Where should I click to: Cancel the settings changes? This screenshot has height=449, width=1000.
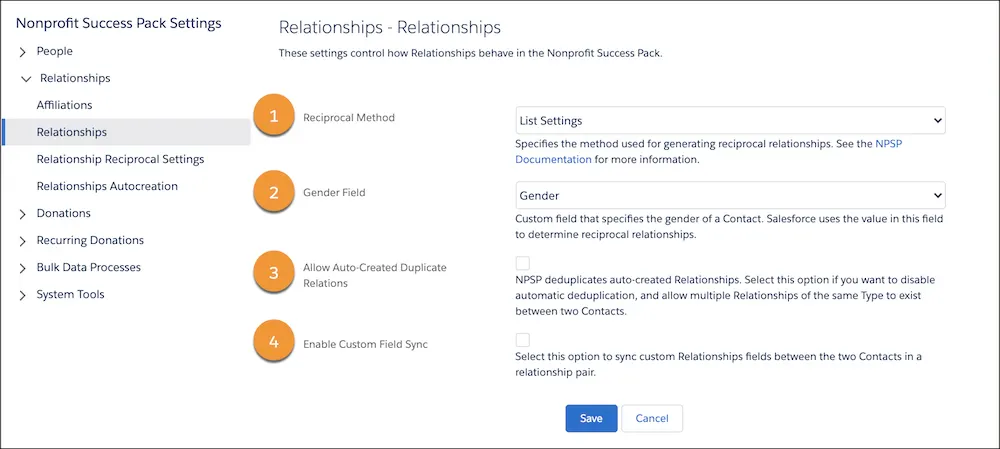(652, 418)
